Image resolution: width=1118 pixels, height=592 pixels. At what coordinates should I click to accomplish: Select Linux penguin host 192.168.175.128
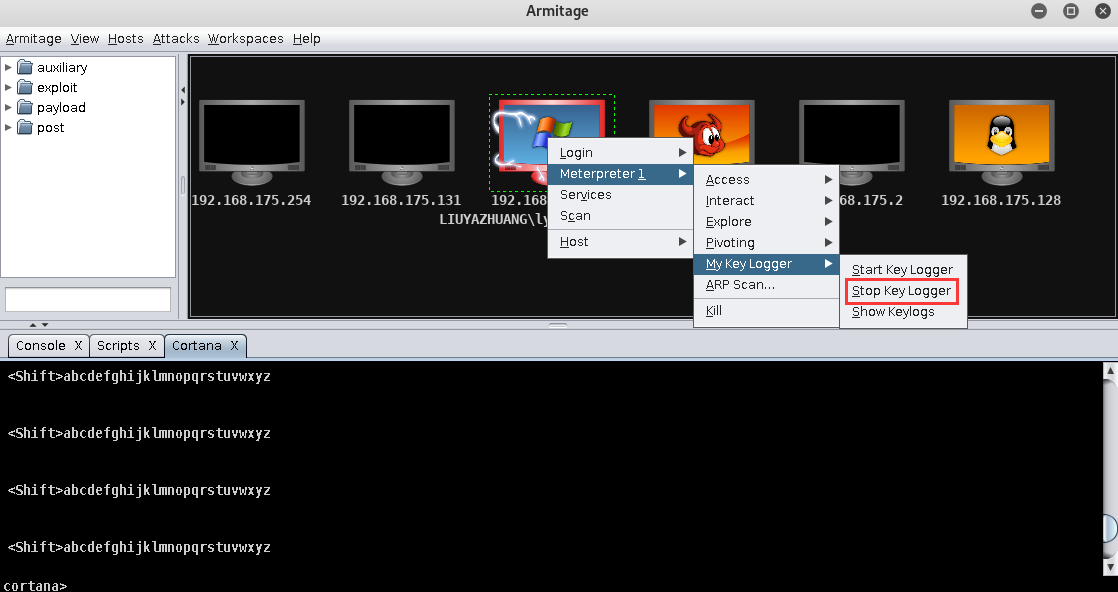[1002, 141]
